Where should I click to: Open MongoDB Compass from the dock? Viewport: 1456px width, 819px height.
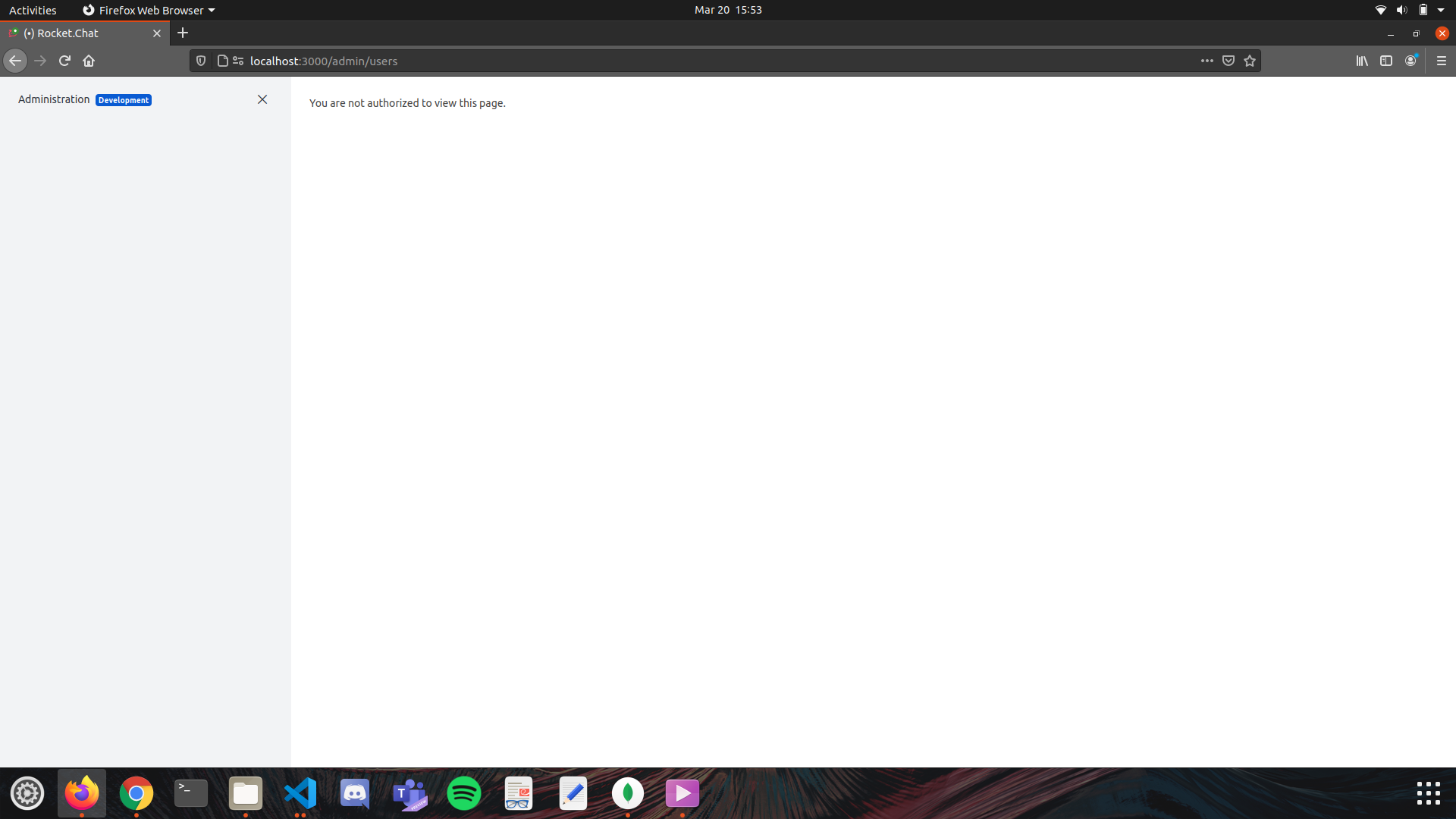click(628, 793)
